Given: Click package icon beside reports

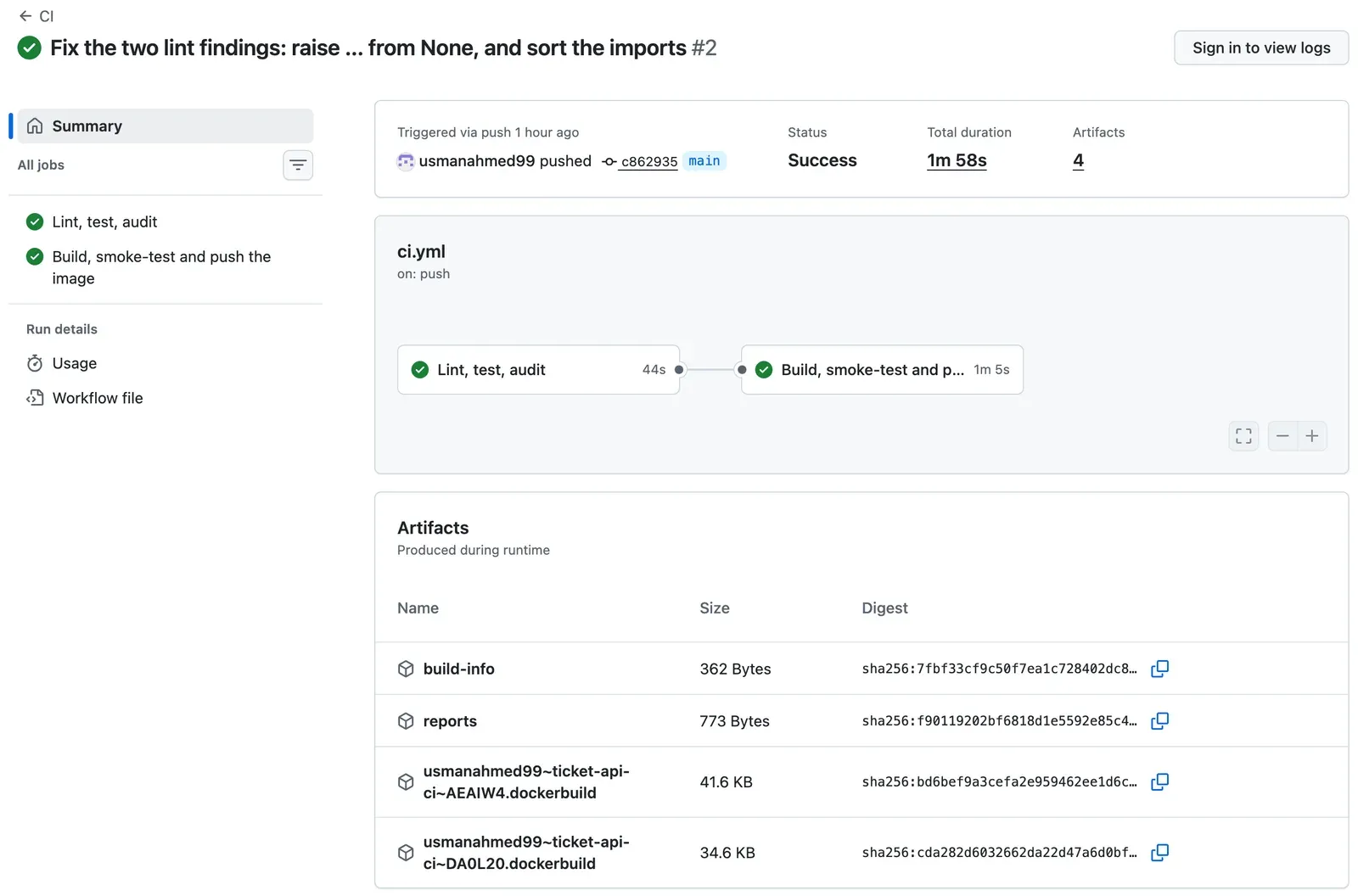Looking at the screenshot, I should coord(406,721).
